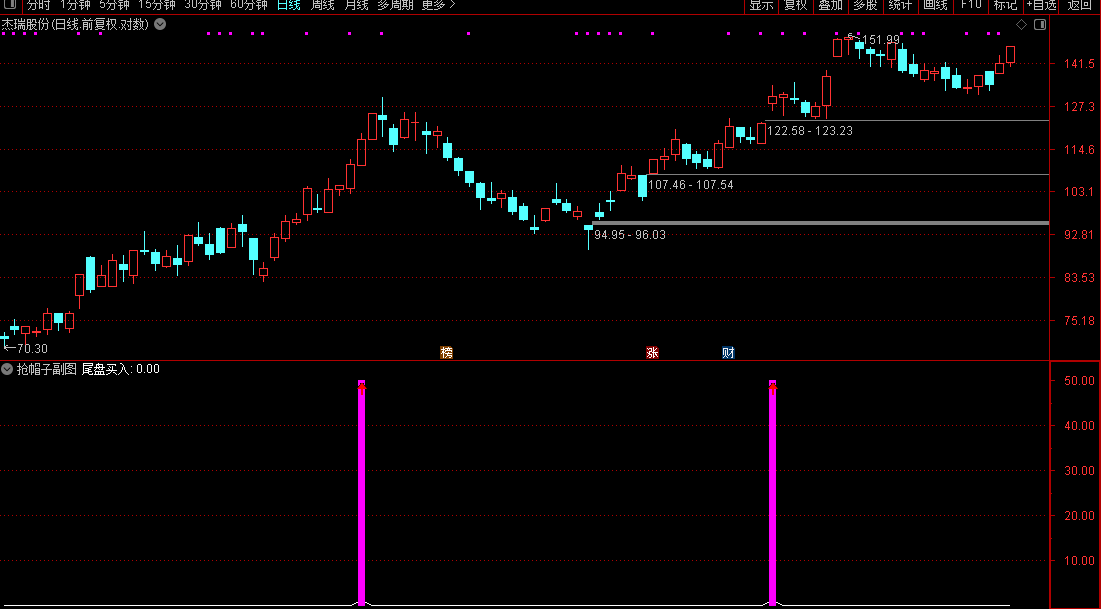Click the 杰瑞股份(日线.前复权.对数) chart title

point(75,25)
